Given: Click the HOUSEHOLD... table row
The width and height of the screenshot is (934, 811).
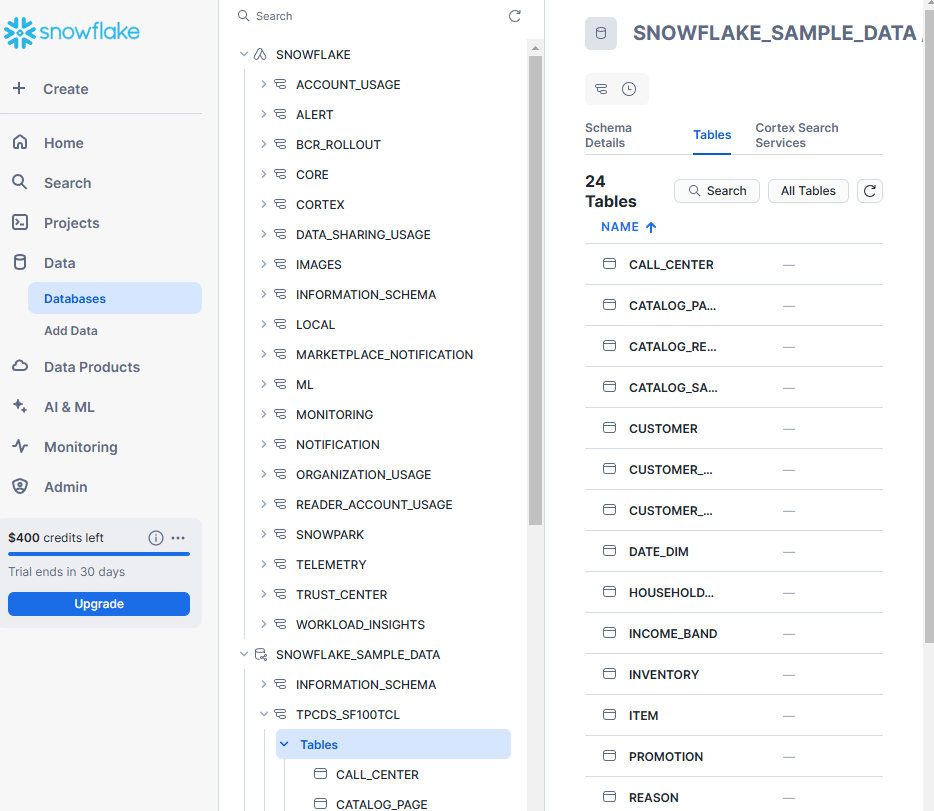Looking at the screenshot, I should click(x=734, y=592).
